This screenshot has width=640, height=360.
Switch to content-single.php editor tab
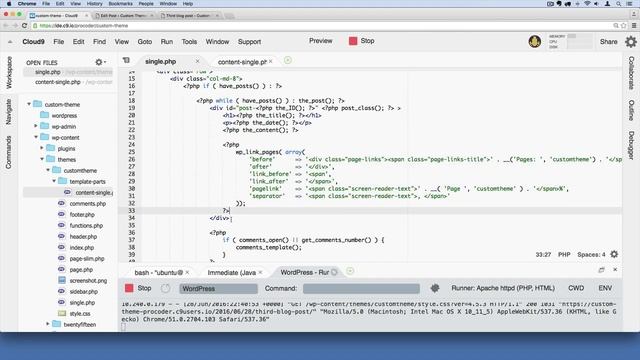[242, 62]
